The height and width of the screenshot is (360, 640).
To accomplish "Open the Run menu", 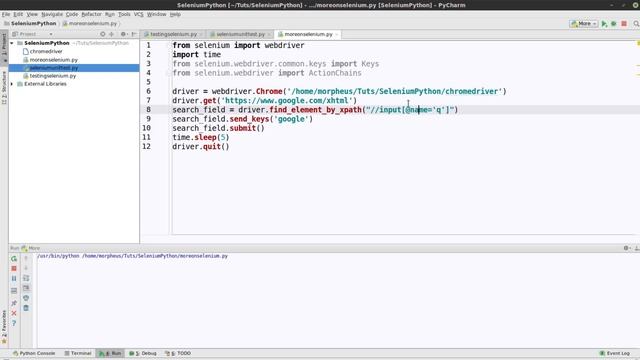I will (x=110, y=14).
